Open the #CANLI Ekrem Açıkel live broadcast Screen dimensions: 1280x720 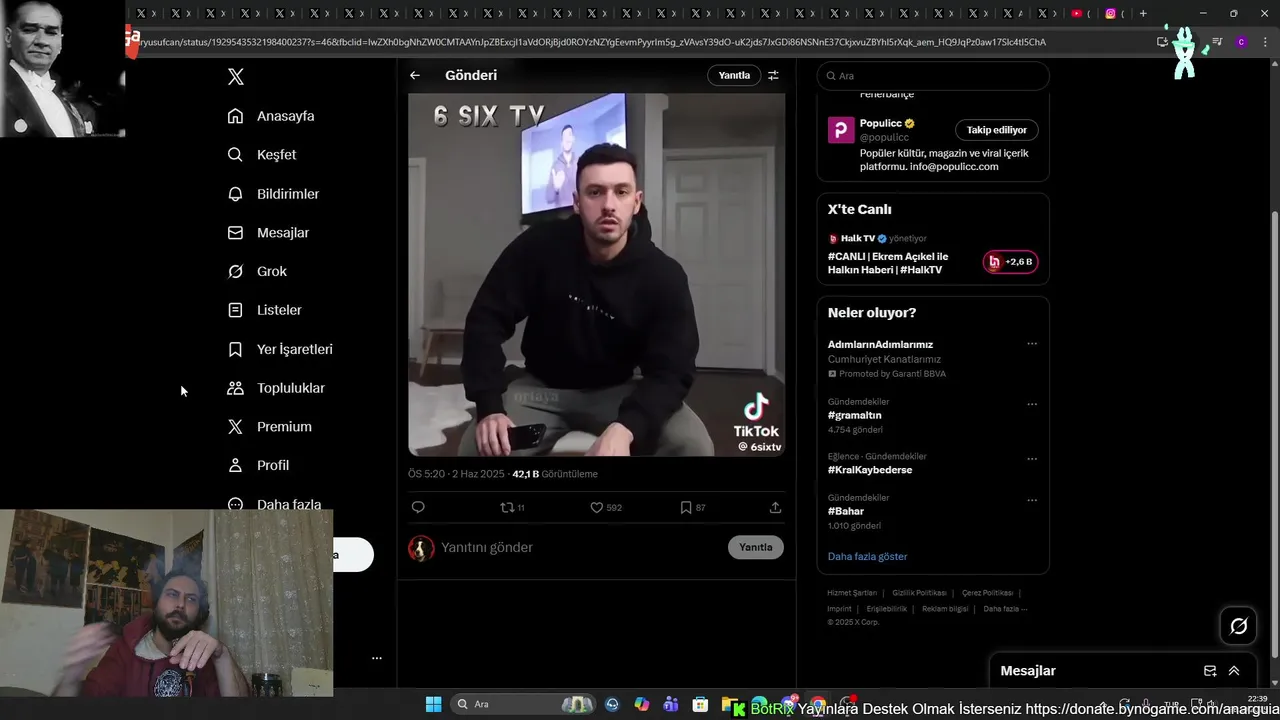click(x=888, y=263)
